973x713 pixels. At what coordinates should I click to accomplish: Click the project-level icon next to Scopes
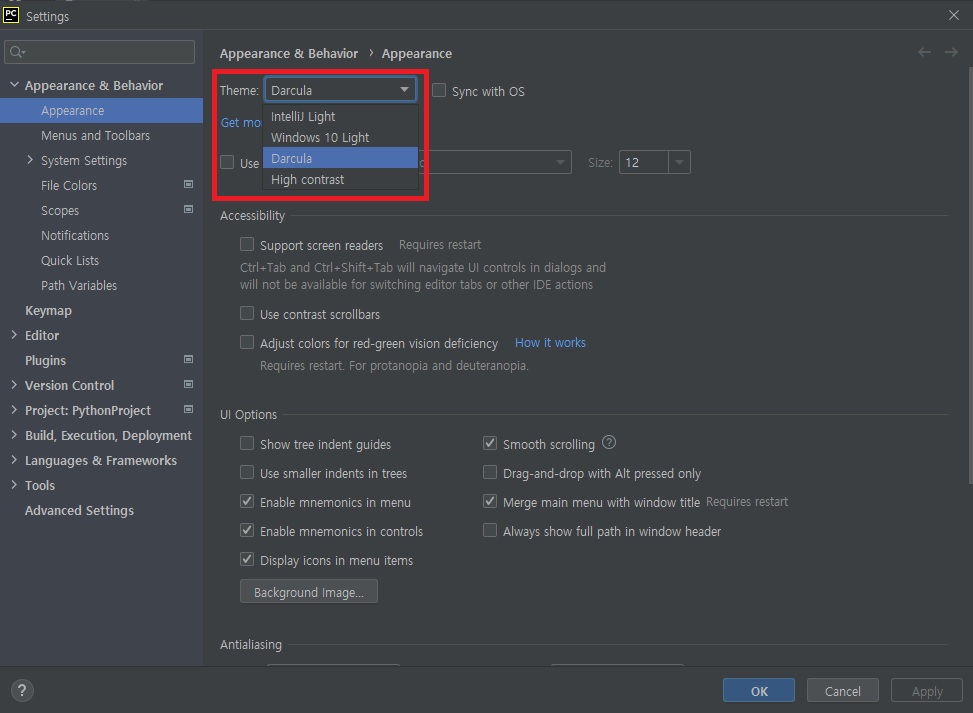tap(188, 209)
